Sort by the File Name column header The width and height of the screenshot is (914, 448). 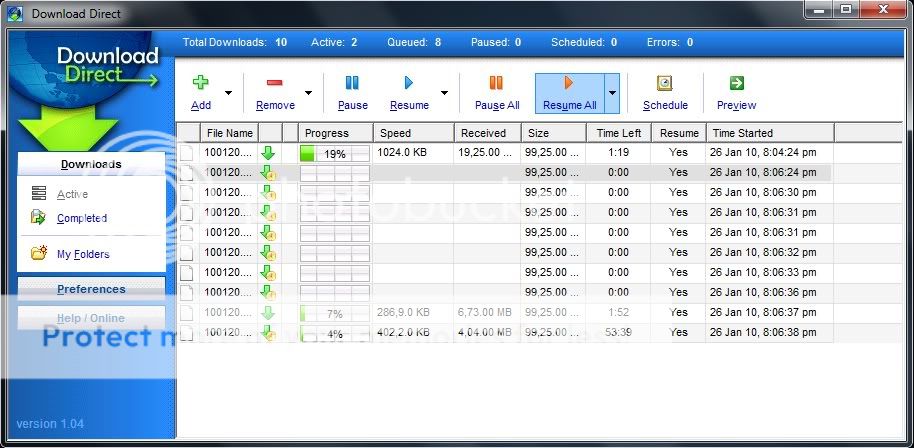click(x=230, y=133)
